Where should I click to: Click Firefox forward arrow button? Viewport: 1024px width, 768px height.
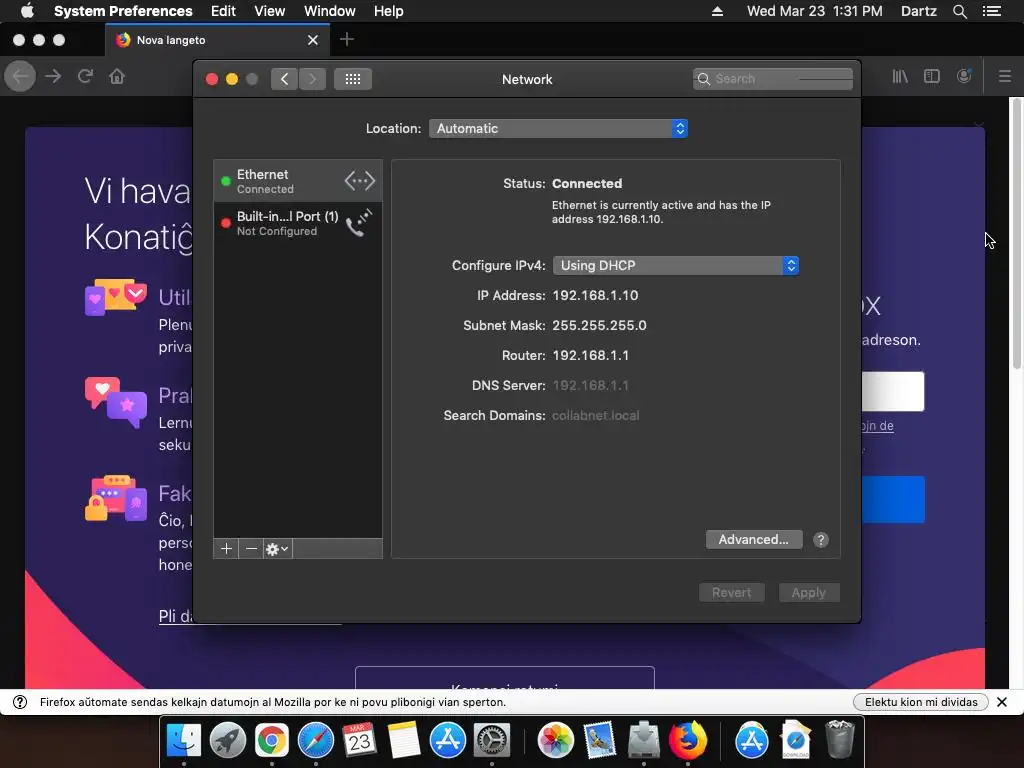click(x=53, y=76)
